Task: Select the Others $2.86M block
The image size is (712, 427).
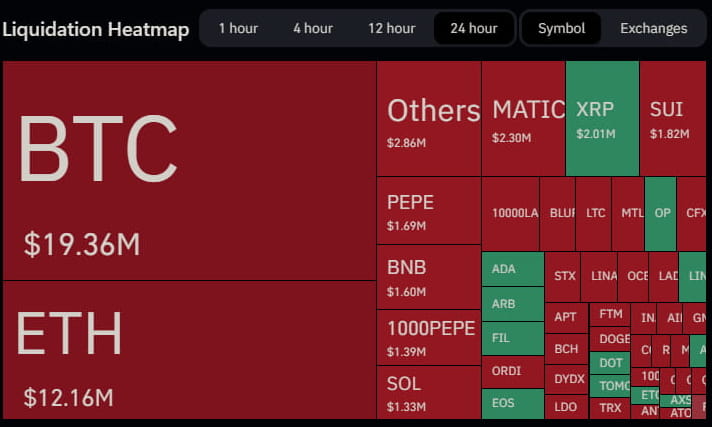Action: (428, 119)
